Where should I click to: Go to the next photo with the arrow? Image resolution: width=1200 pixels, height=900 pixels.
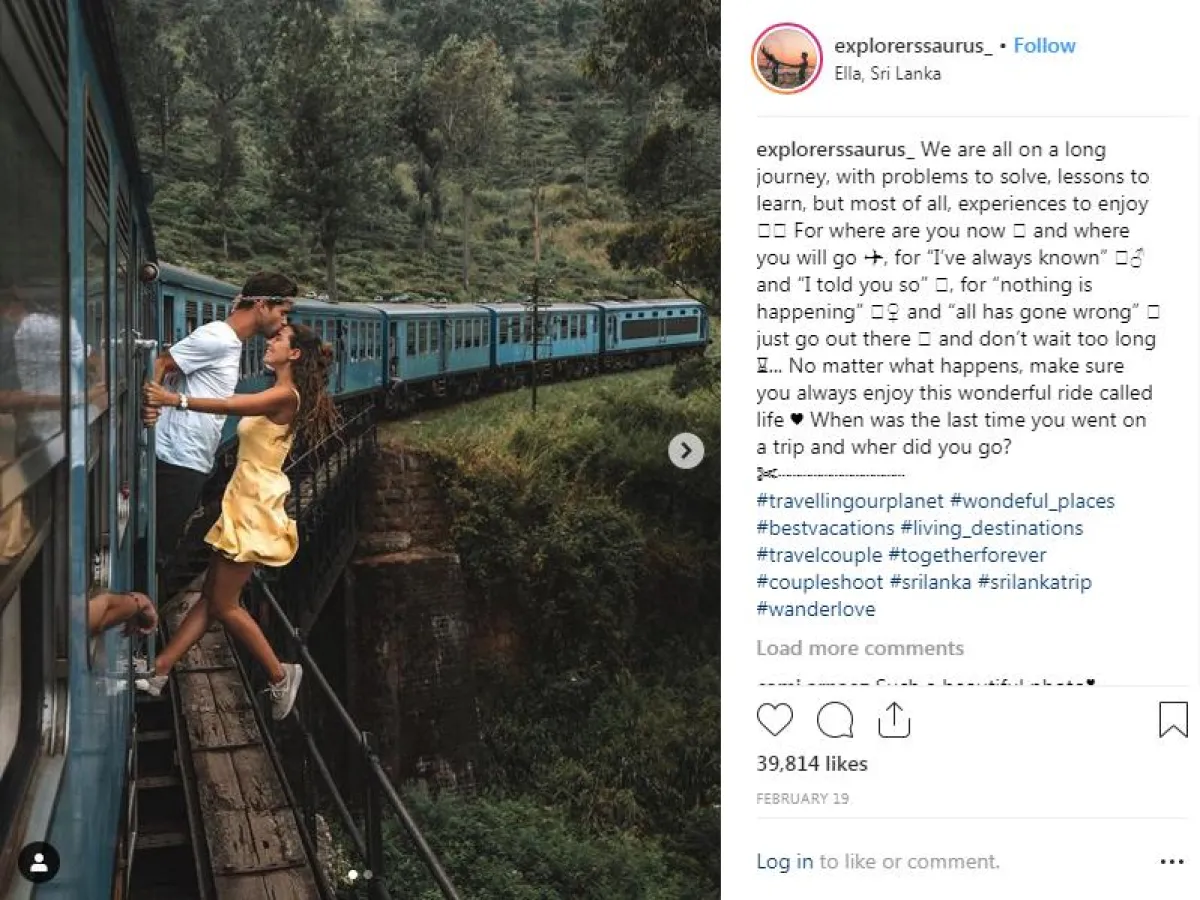tap(686, 451)
